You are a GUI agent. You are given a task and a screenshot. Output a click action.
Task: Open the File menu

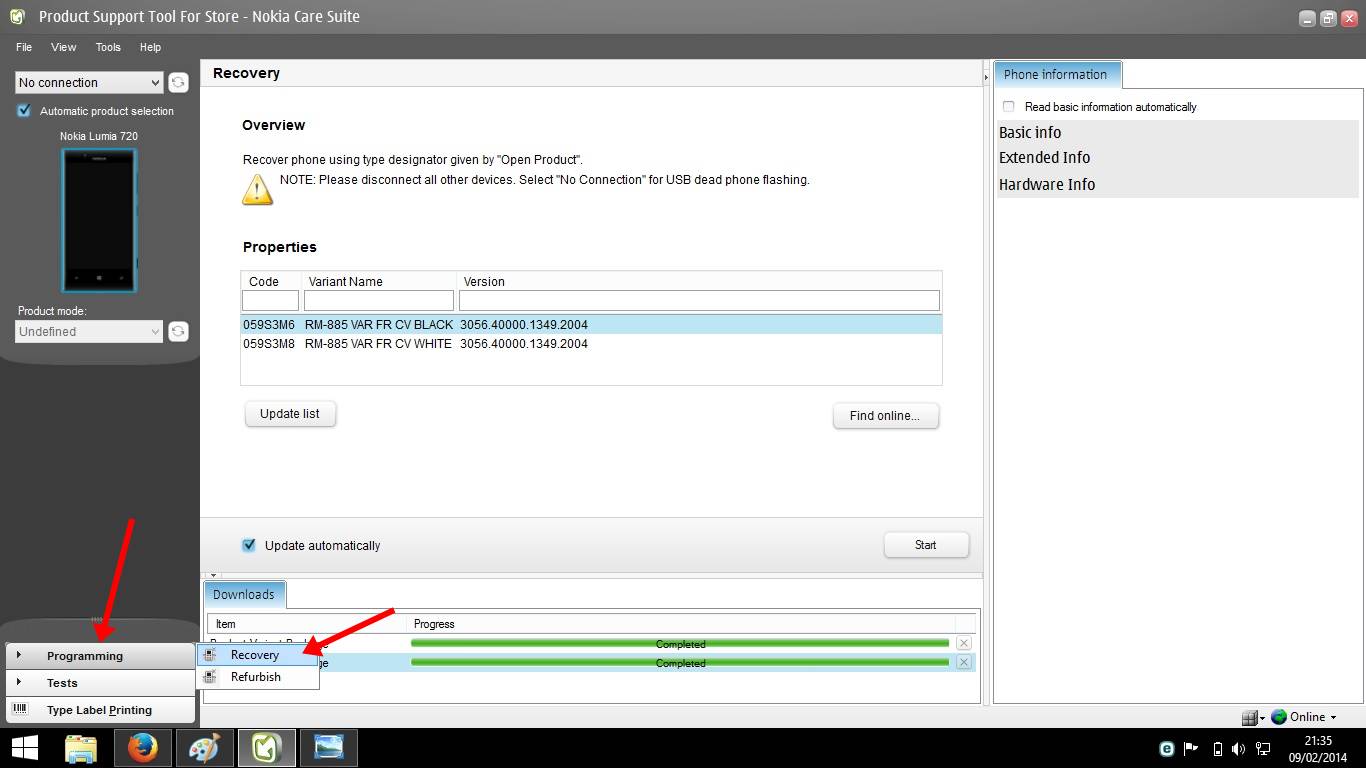click(24, 47)
